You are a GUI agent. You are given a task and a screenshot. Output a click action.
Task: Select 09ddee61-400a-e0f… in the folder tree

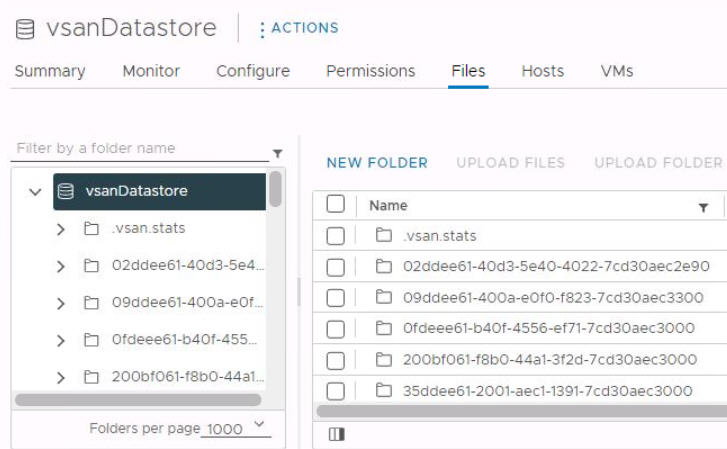(188, 302)
